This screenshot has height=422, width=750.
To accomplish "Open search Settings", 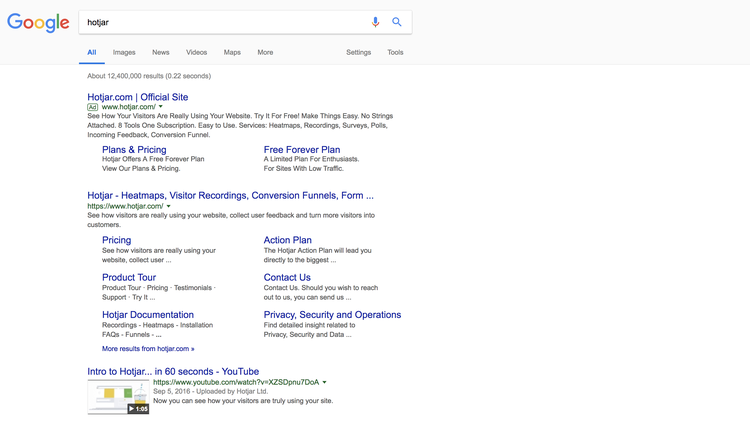I will [x=358, y=53].
